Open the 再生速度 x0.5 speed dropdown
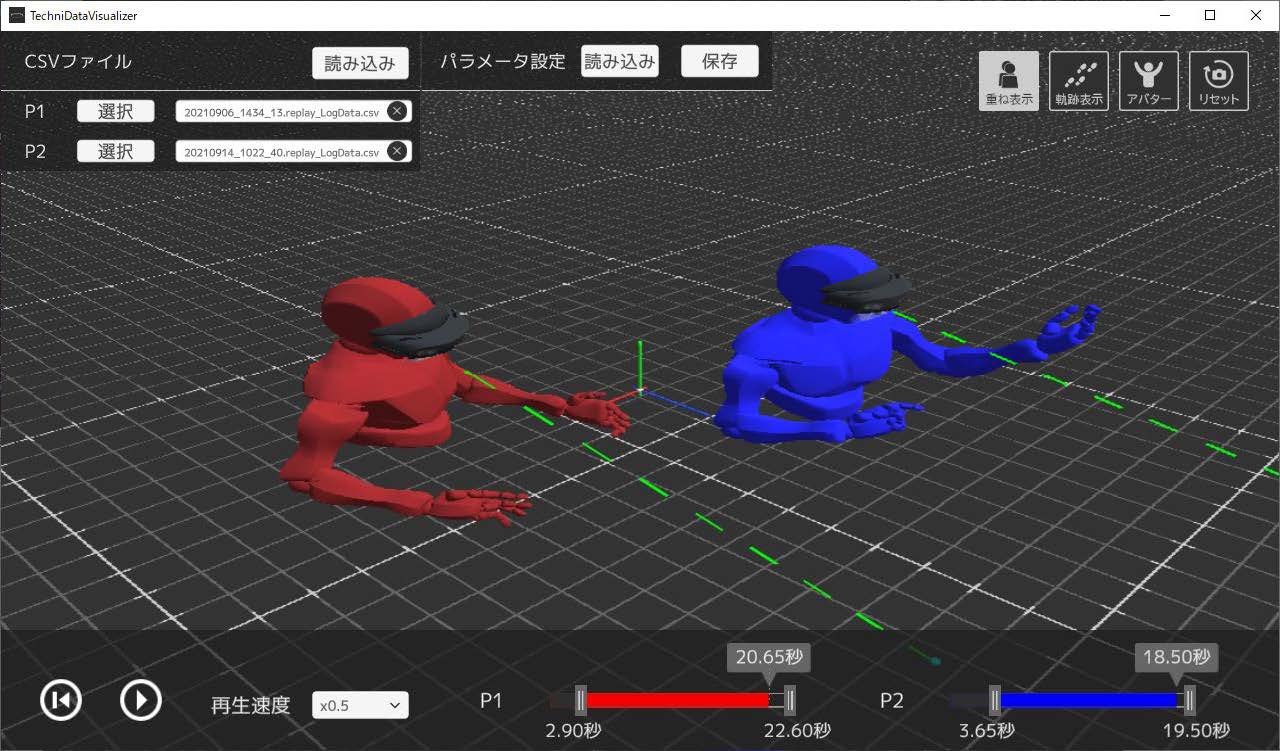This screenshot has width=1280, height=751. pos(360,705)
